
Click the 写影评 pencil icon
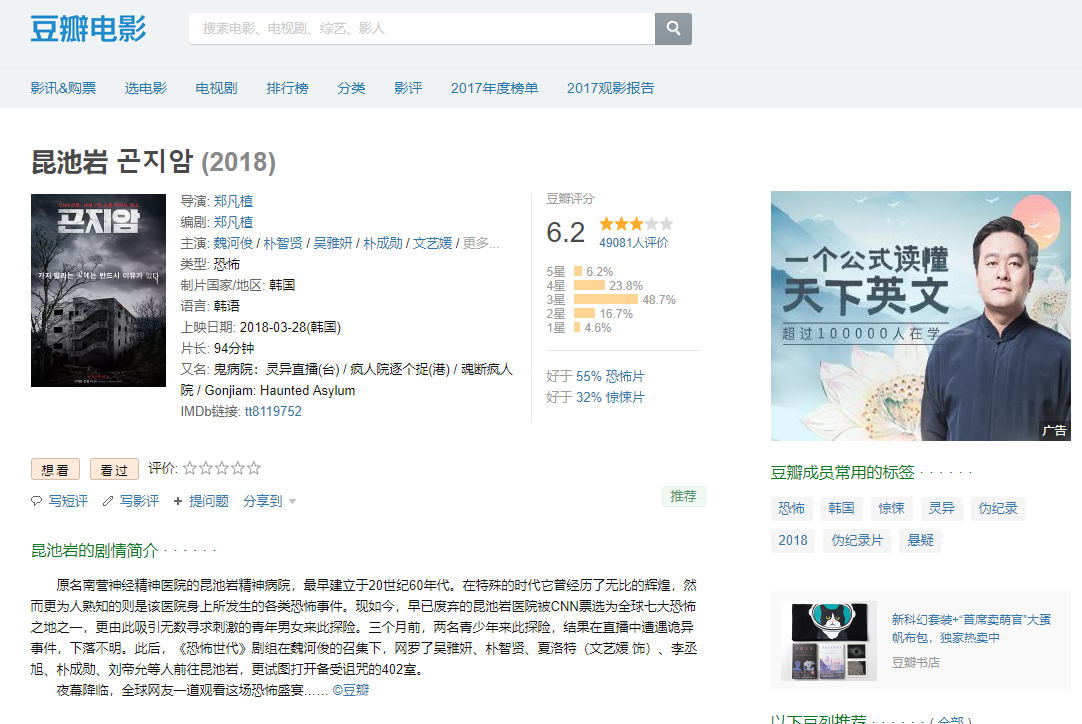point(108,501)
